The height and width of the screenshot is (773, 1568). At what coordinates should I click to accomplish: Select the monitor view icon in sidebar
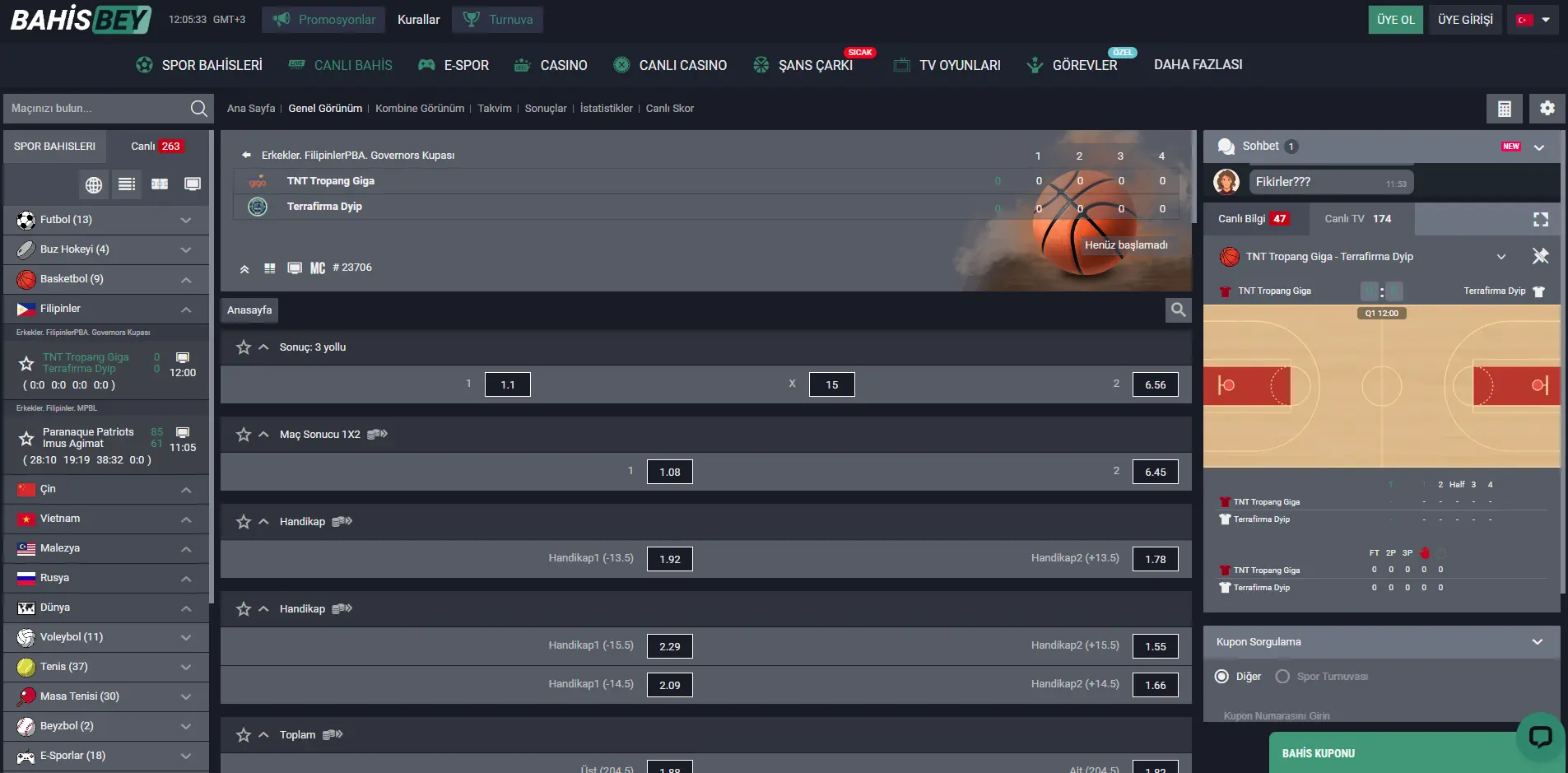[193, 184]
